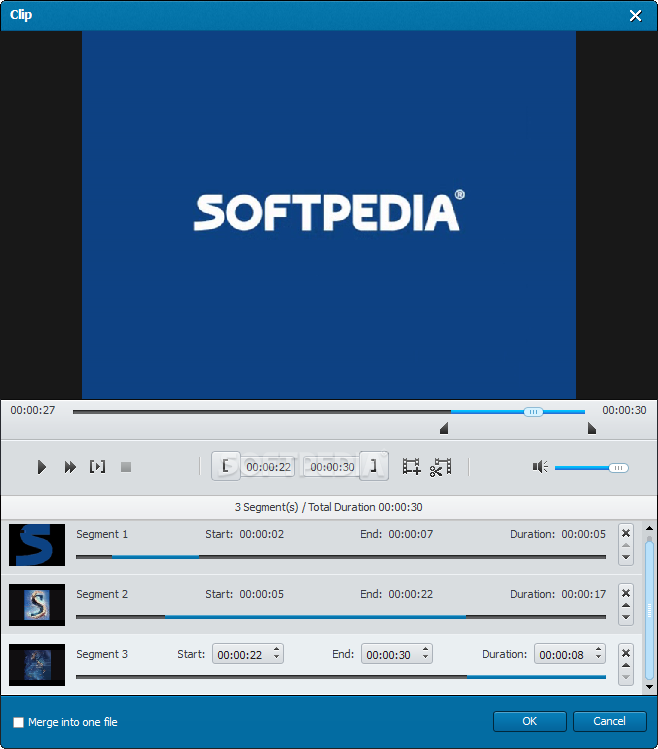Click the clip start marker on timeline
Viewport: 658px width, 749px height.
444,428
